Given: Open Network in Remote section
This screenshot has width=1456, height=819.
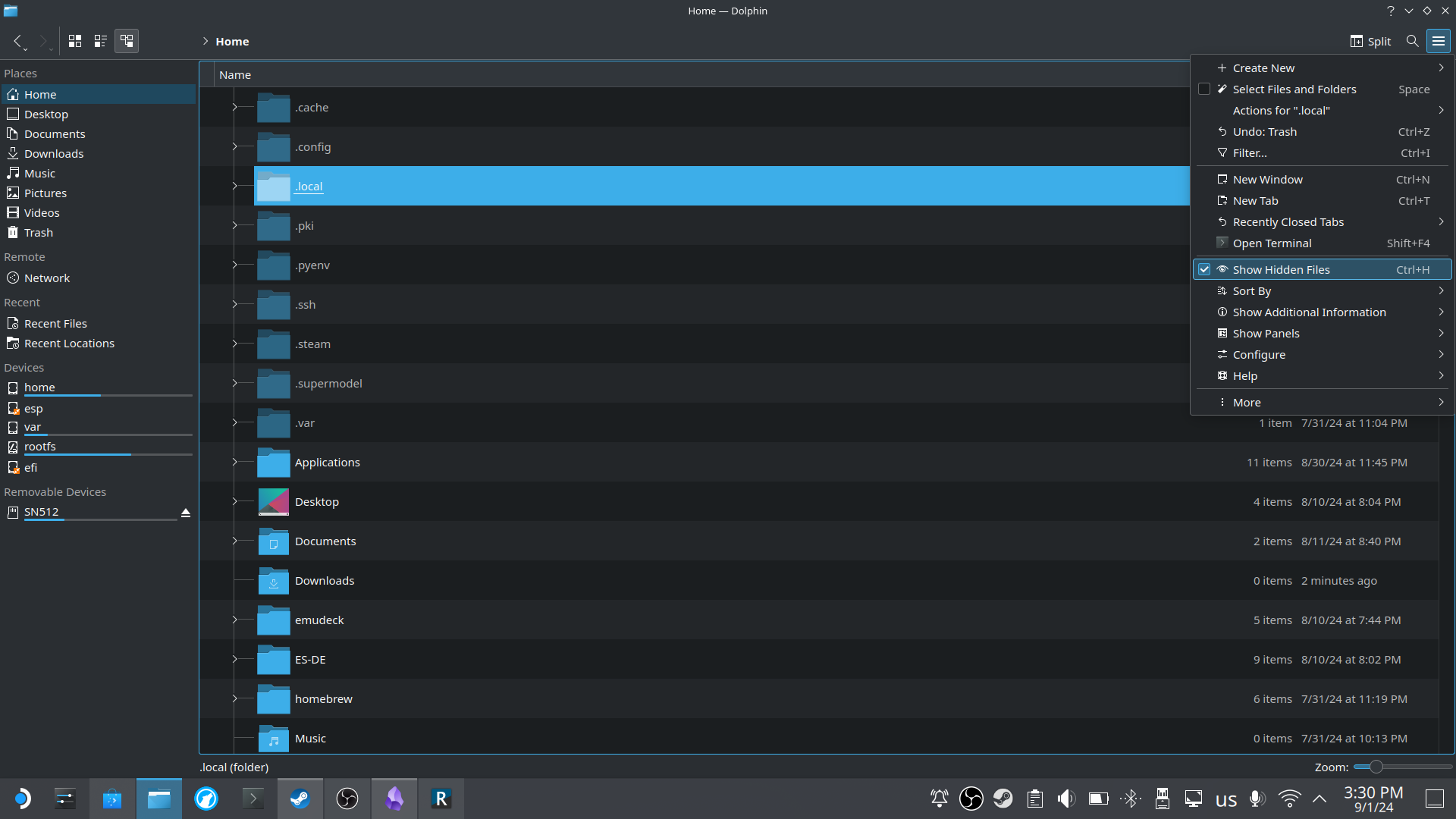Looking at the screenshot, I should [x=99, y=278].
